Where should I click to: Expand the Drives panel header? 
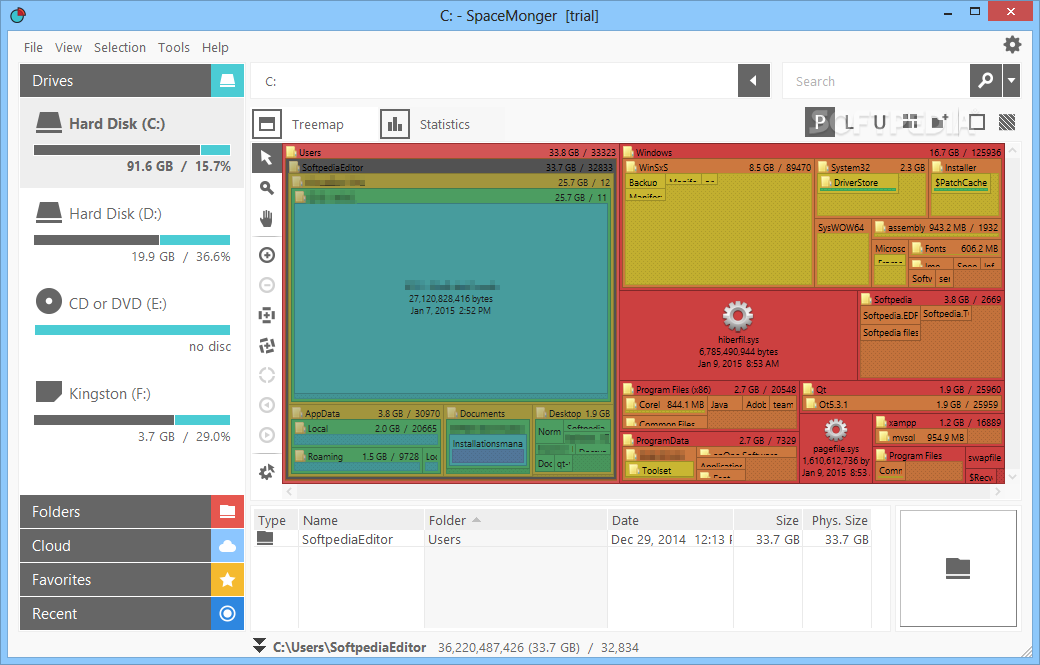(x=115, y=81)
